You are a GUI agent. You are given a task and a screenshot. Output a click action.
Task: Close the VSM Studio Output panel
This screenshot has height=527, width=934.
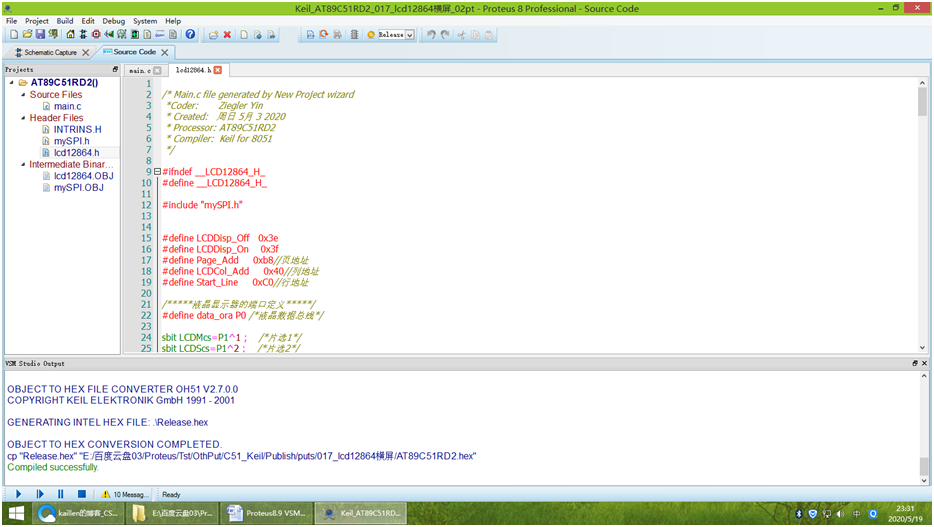coord(924,363)
